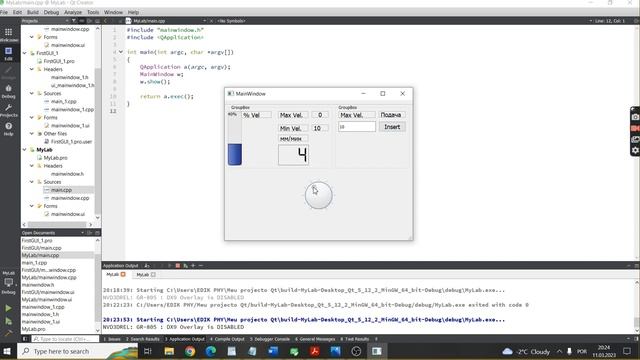Open Help mode in sidebar
This screenshot has height=360, width=640.
click(x=9, y=129)
